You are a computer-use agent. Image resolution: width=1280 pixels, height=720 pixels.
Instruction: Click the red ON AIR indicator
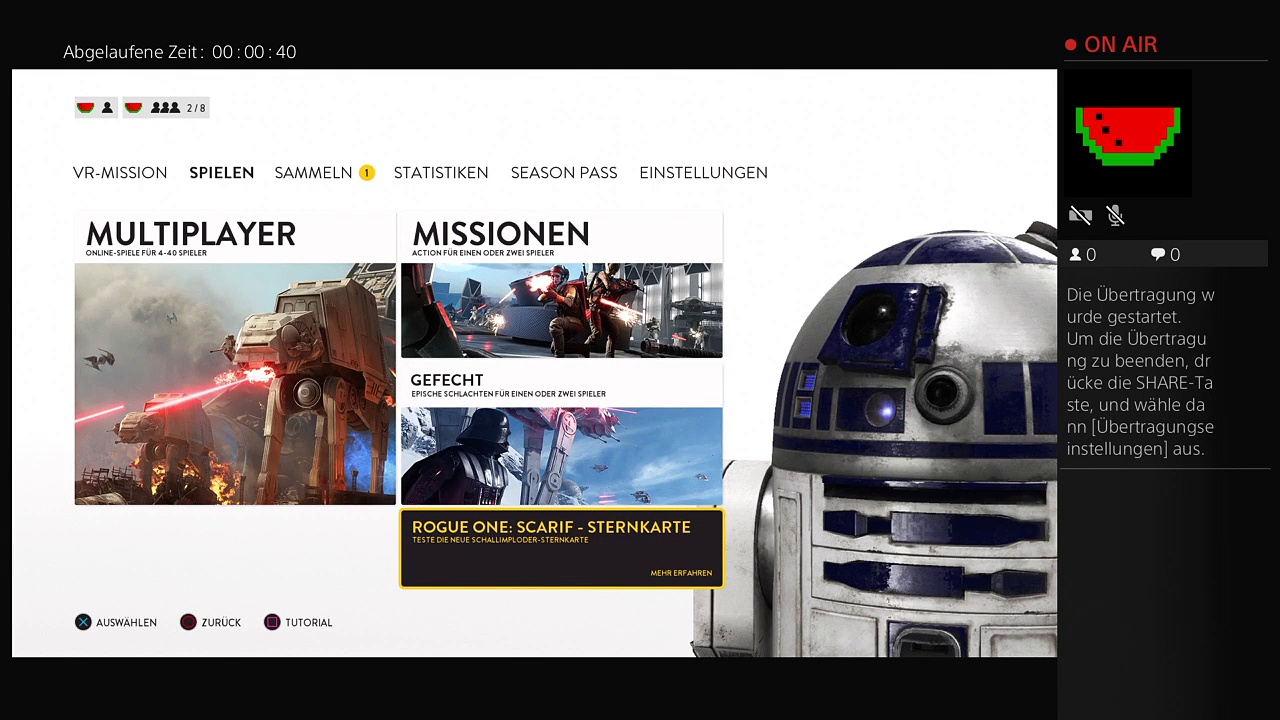[x=1111, y=45]
